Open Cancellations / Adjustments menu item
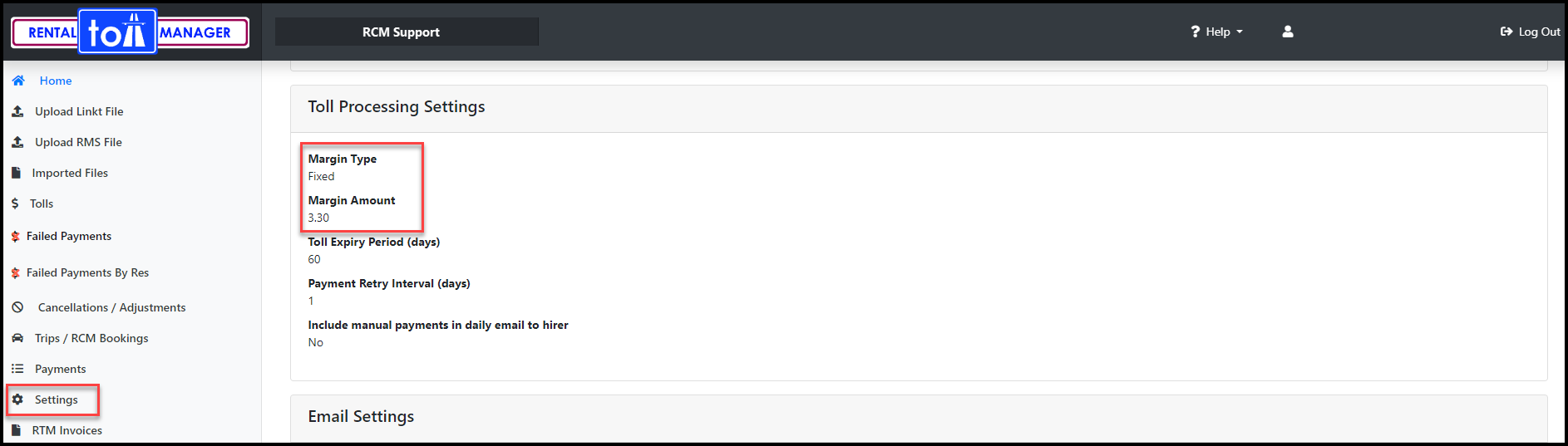The height and width of the screenshot is (446, 1568). click(111, 307)
